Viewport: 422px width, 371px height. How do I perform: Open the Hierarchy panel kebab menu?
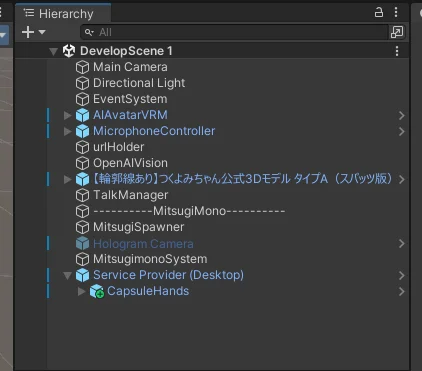click(x=396, y=13)
